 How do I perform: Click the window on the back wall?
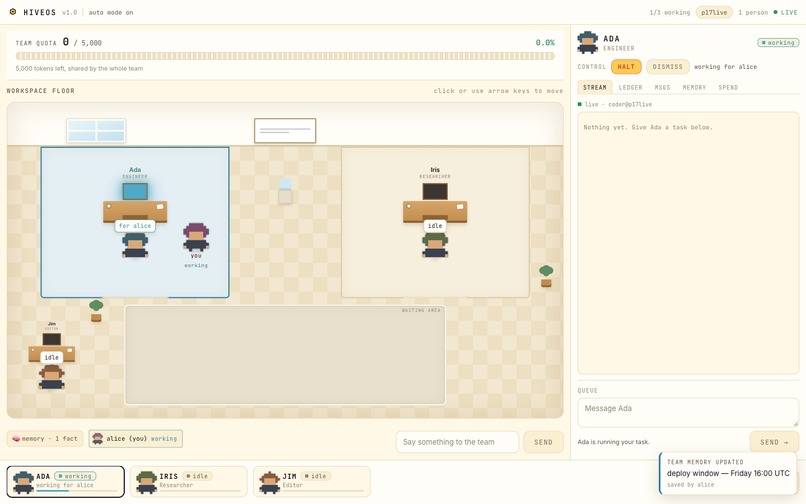click(96, 130)
